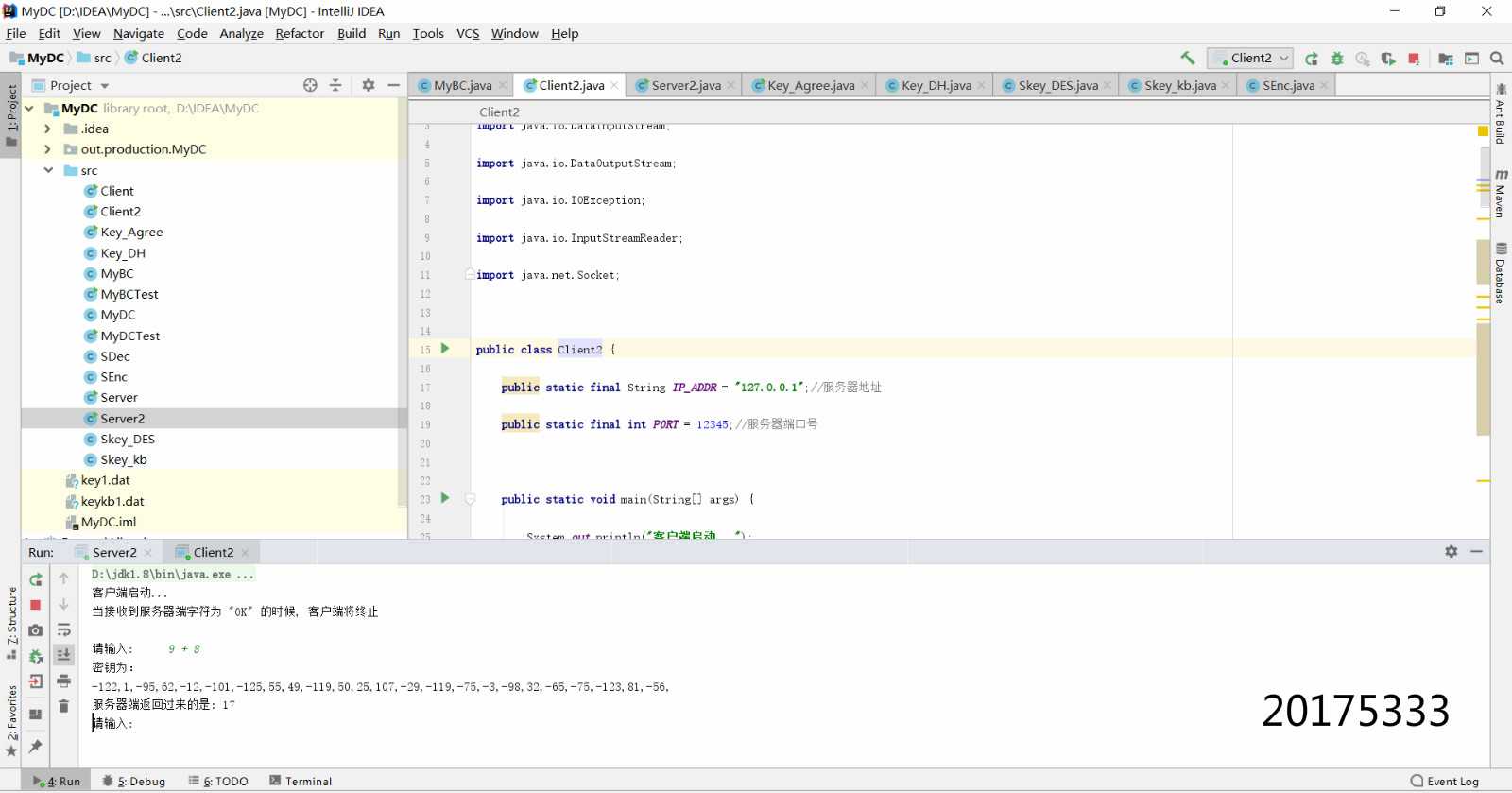Screen dimensions: 1512x793
Task: Close the Client2 run tab
Action: pos(246,553)
